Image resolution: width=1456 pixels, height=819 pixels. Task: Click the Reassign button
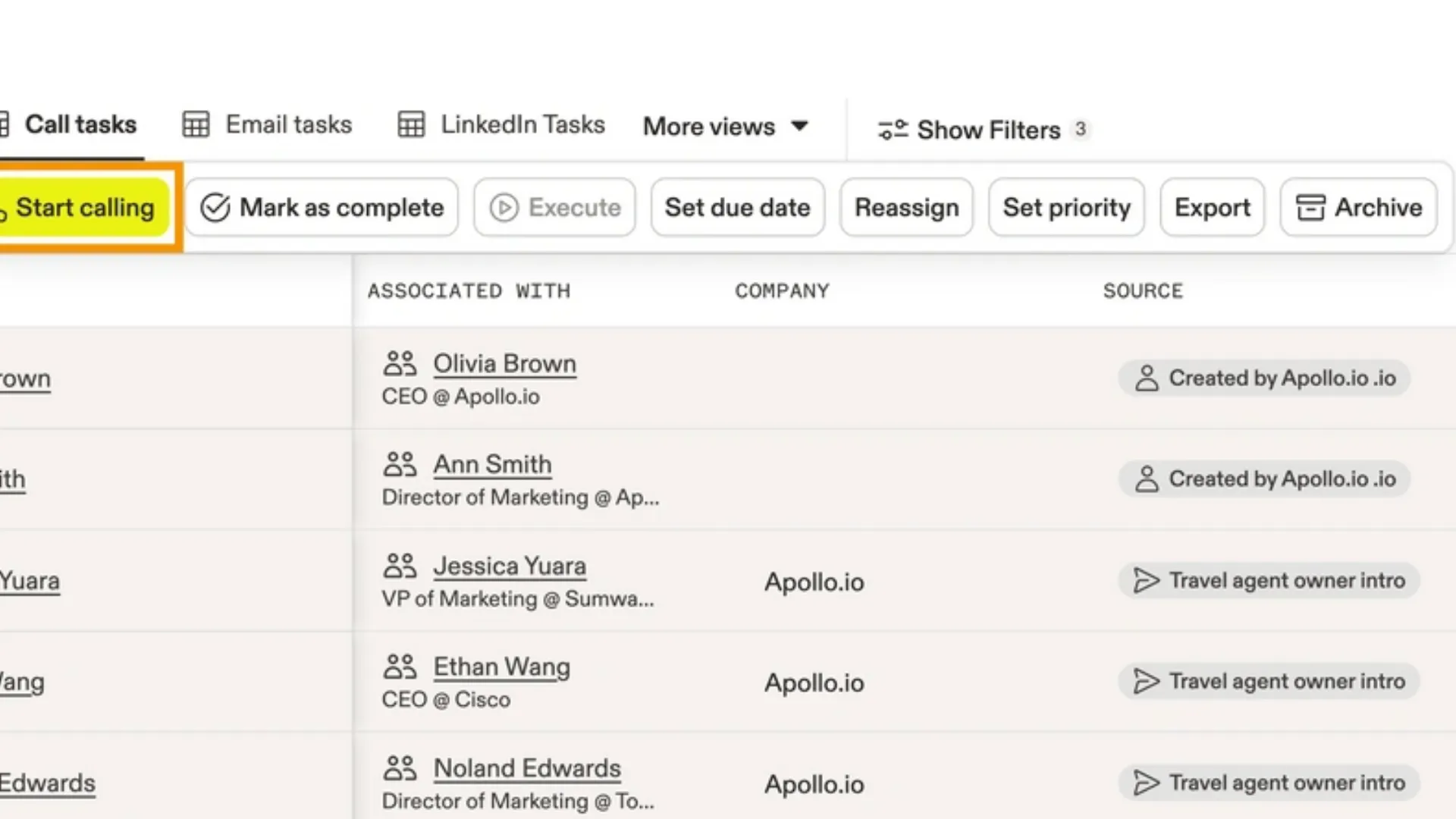pos(906,207)
